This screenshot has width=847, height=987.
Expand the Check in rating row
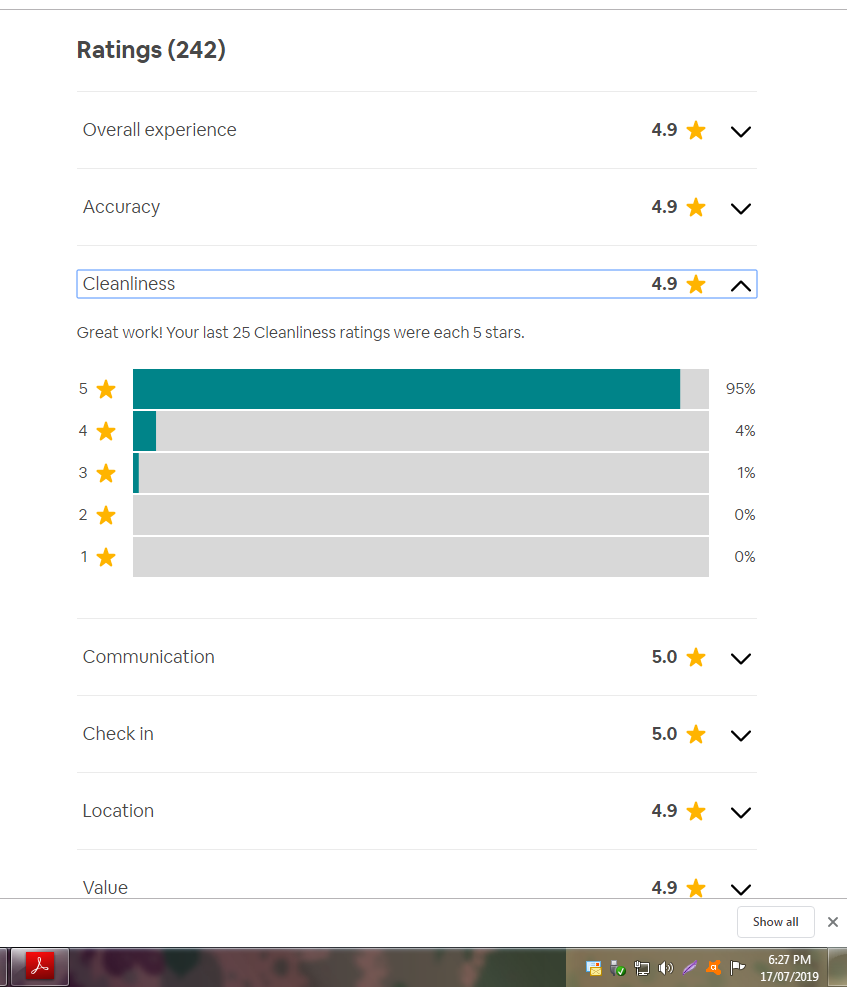tap(740, 735)
